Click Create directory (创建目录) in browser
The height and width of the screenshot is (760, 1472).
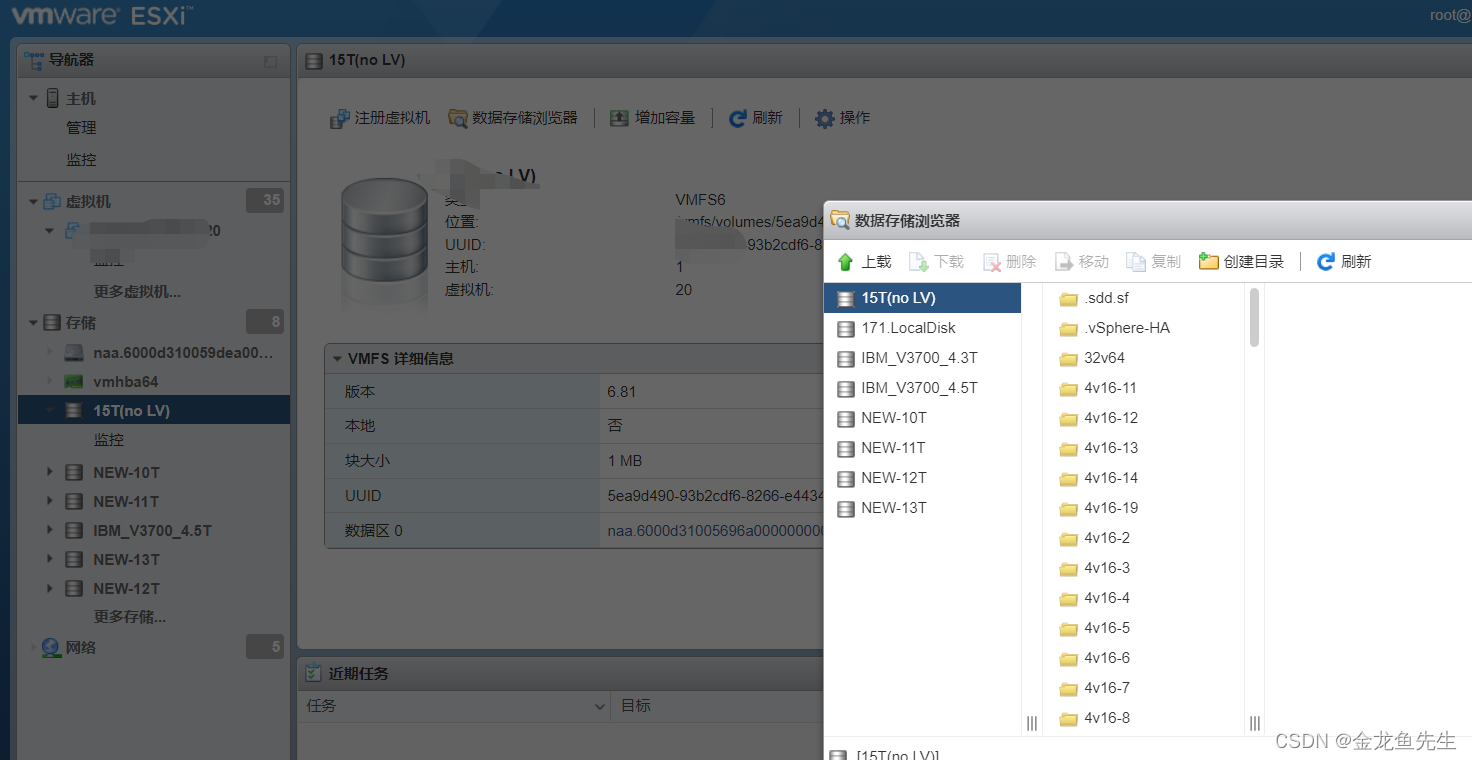[x=1242, y=262]
